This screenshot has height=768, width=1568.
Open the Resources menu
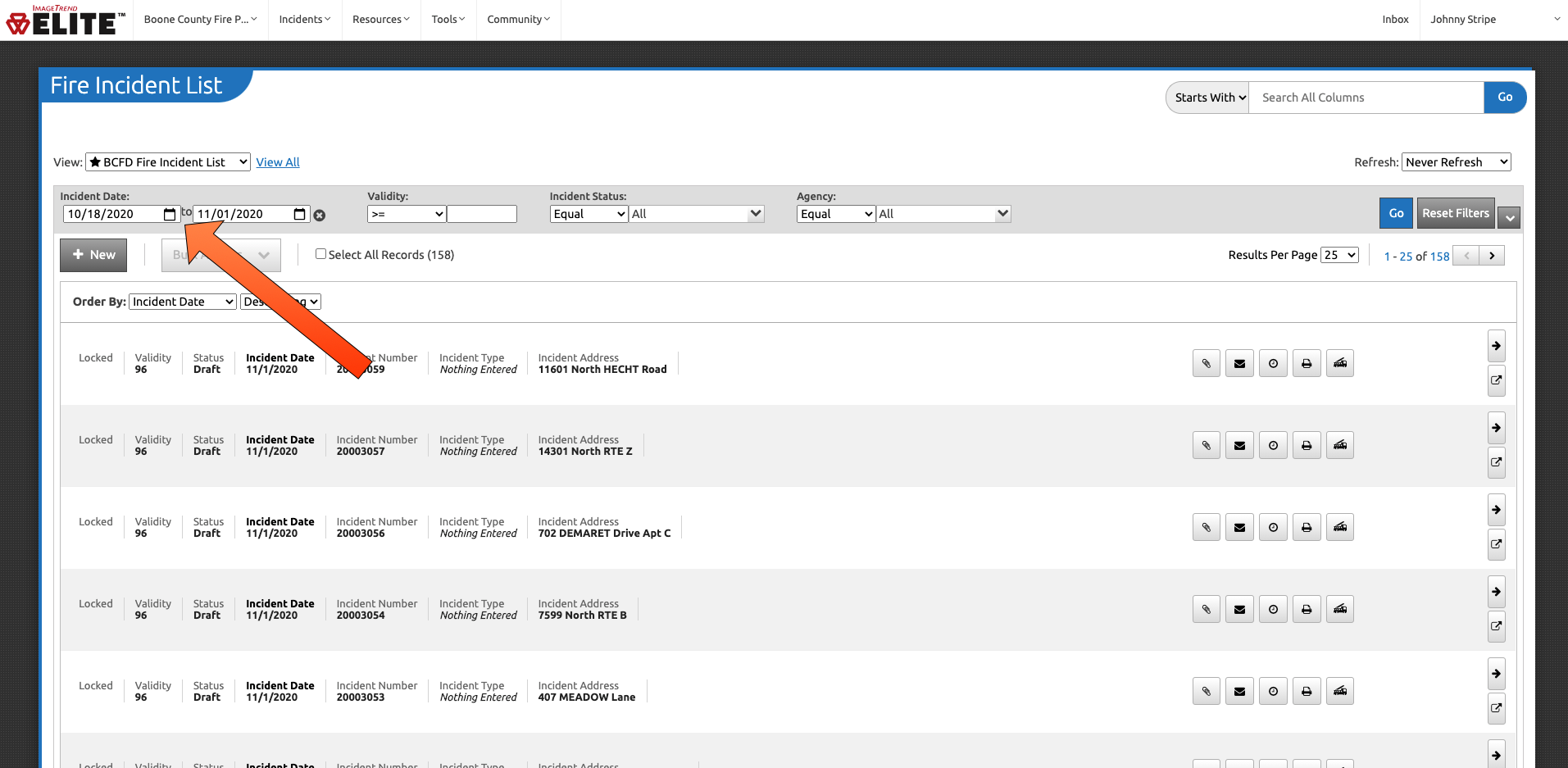pos(380,20)
